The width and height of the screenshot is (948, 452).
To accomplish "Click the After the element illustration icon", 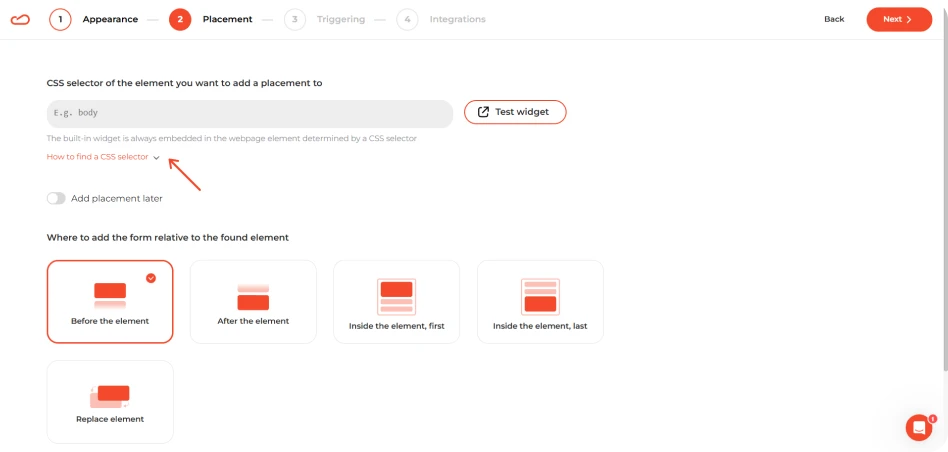I will click(x=253, y=297).
